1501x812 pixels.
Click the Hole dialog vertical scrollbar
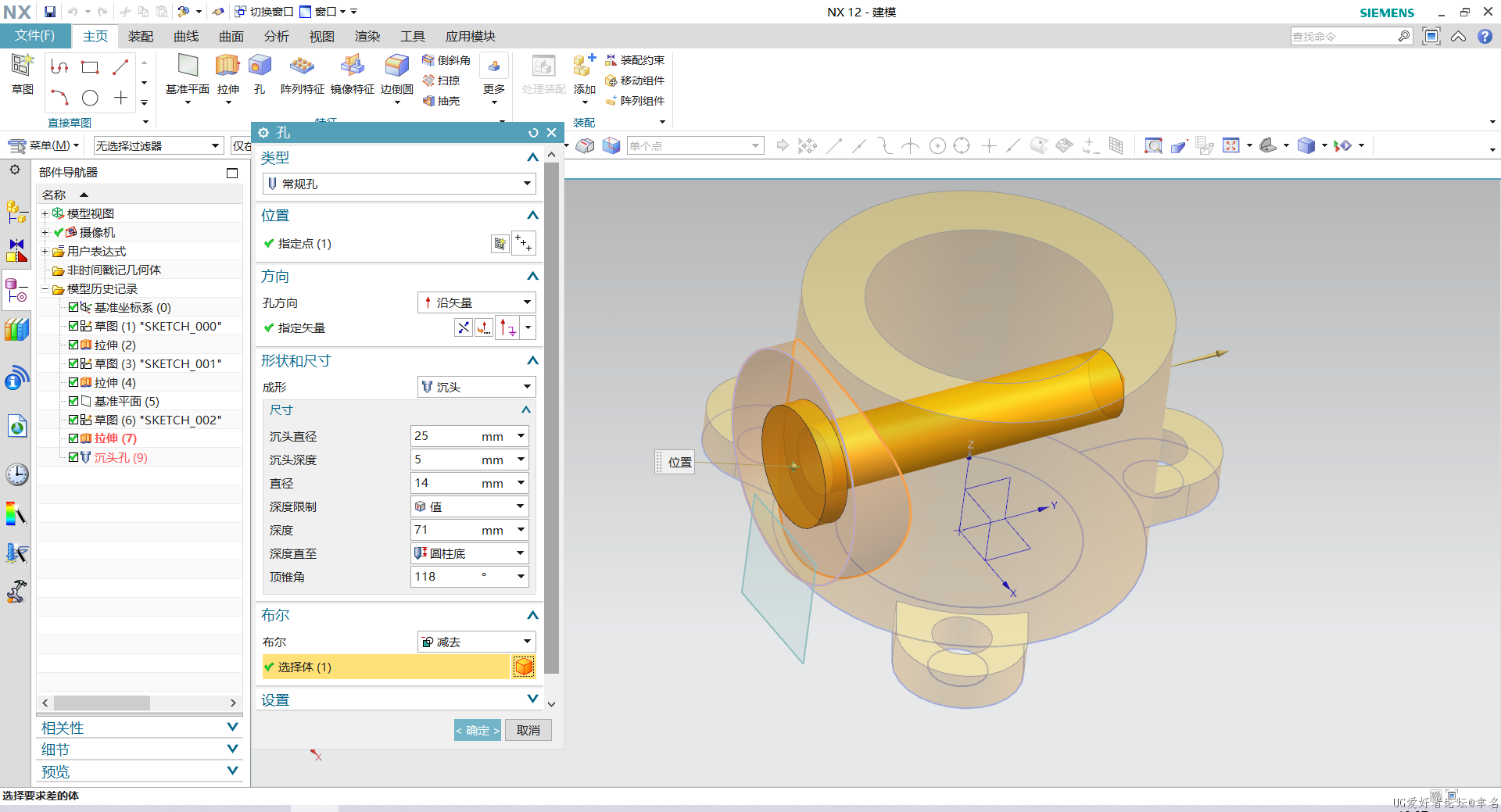[x=552, y=418]
